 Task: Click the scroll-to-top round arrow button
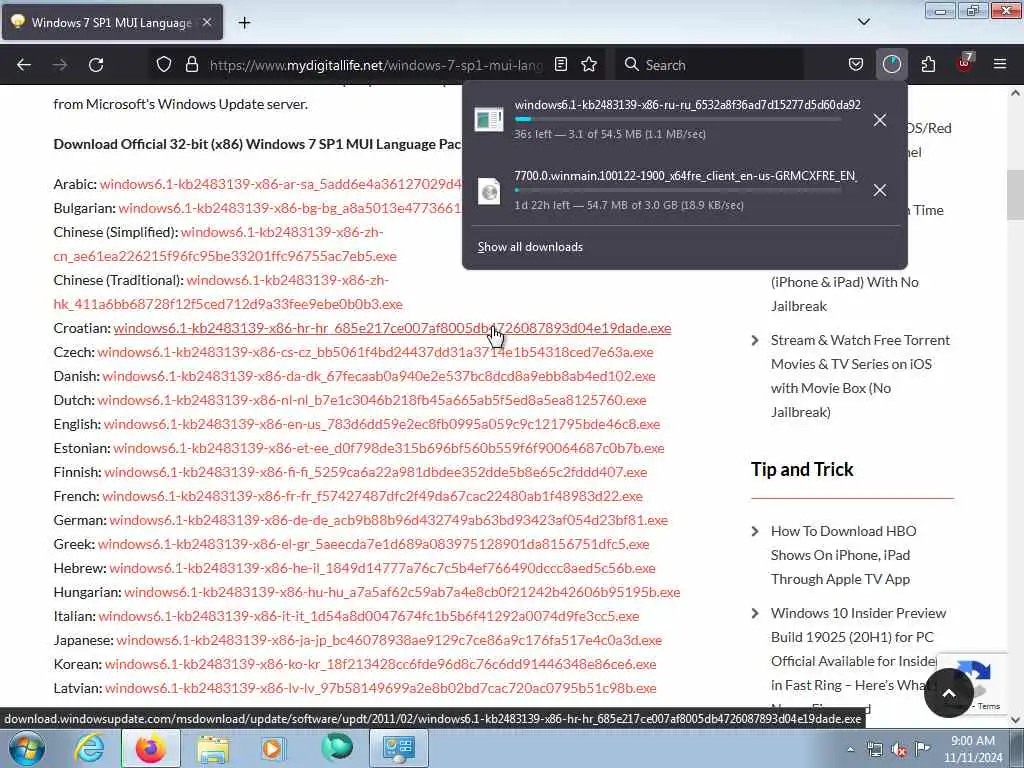point(949,693)
